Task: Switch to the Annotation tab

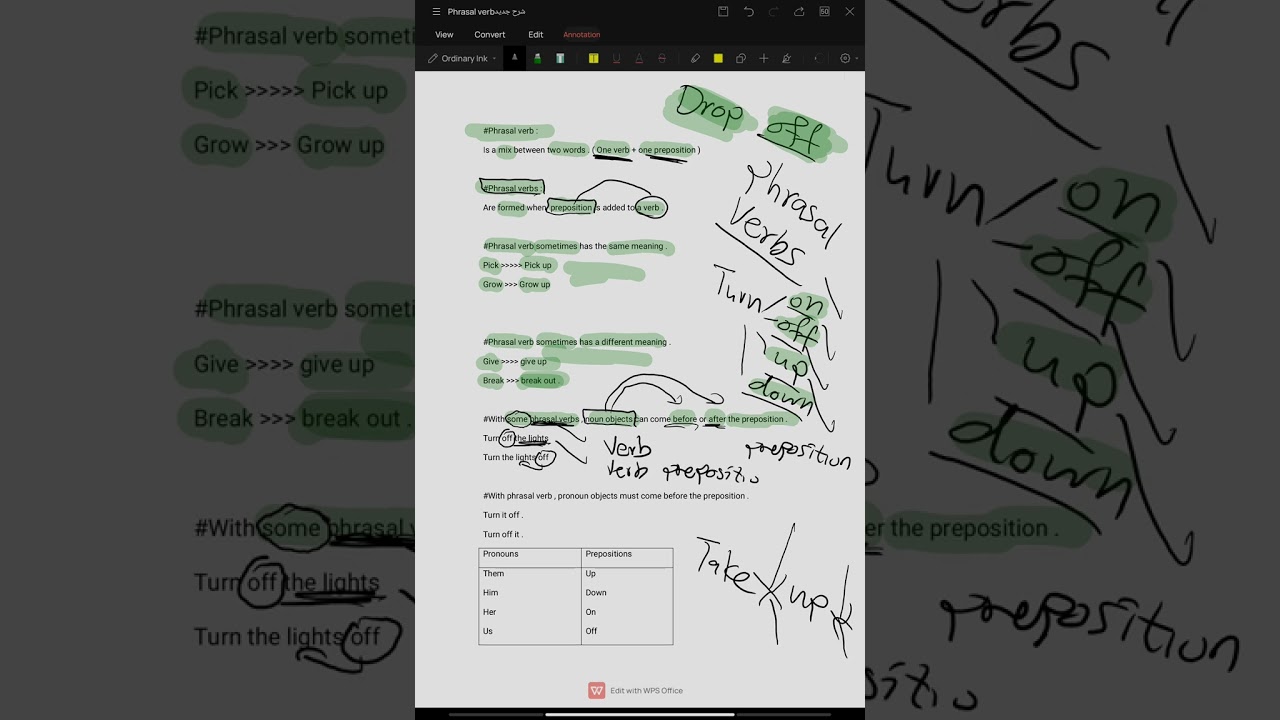Action: 582,35
